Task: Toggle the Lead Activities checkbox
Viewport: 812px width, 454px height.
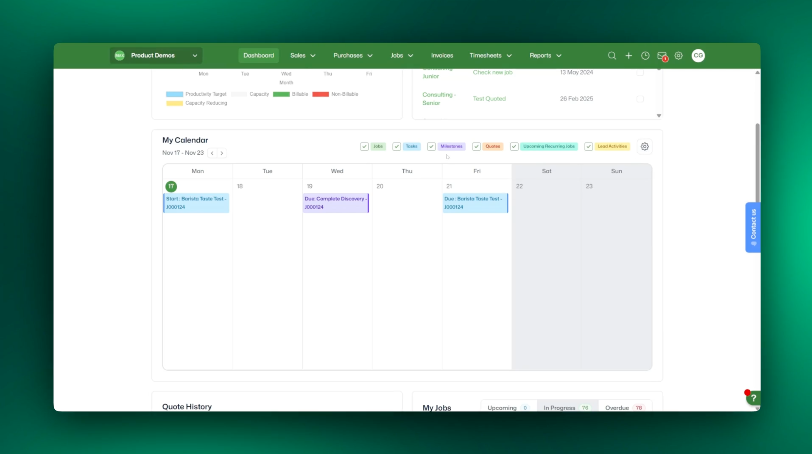Action: coord(589,146)
